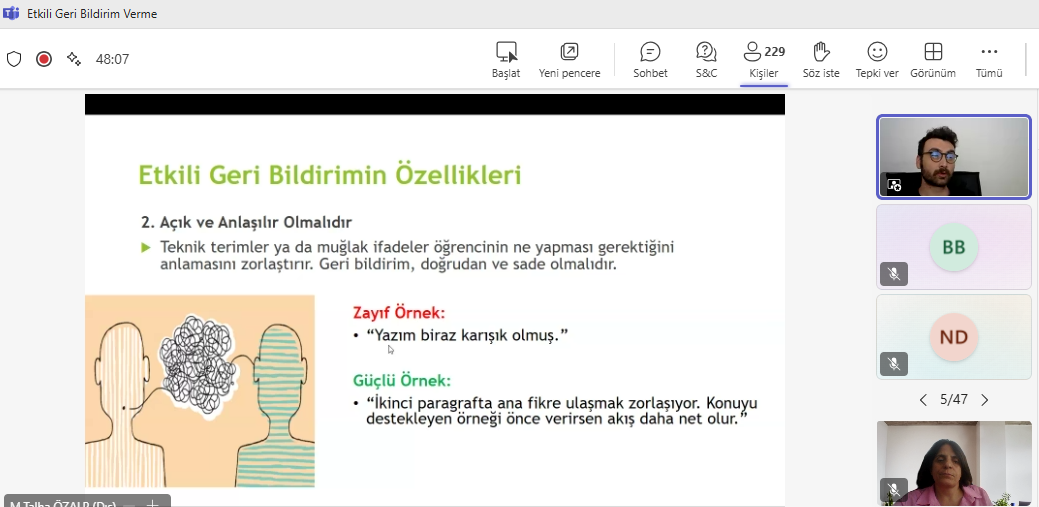Go to previous participant page
The width and height of the screenshot is (1039, 507).
(923, 400)
